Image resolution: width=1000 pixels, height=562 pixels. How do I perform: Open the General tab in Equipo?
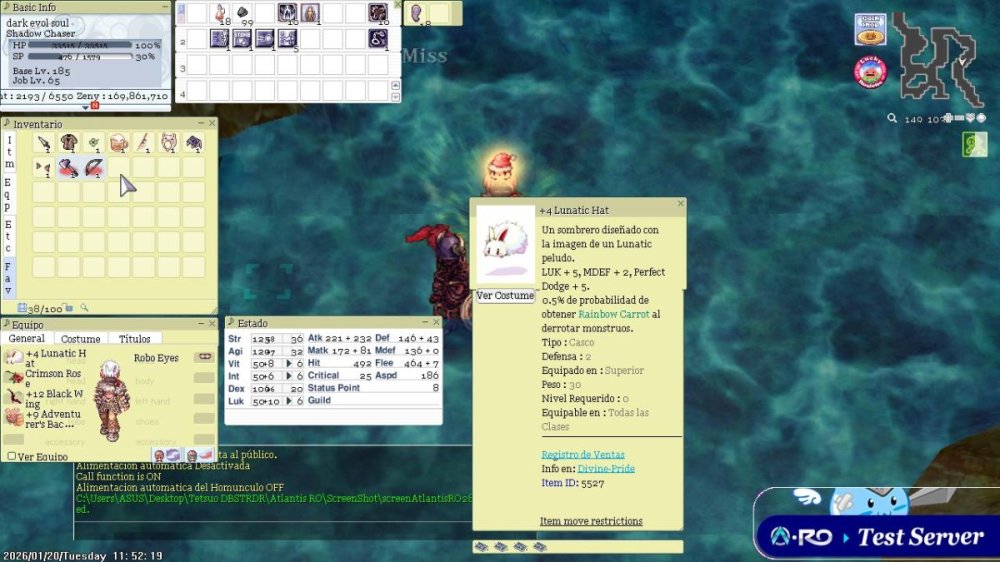click(27, 339)
